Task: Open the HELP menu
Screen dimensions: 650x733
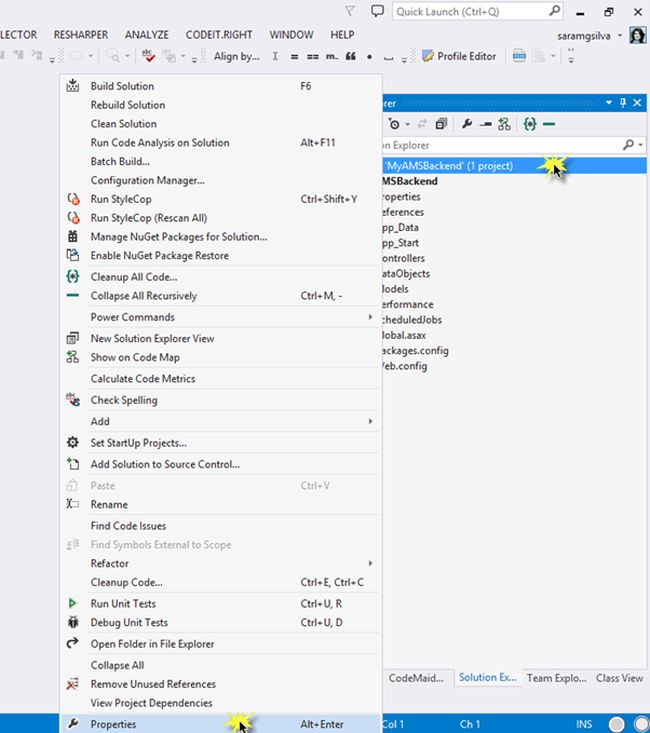Action: coord(342,35)
